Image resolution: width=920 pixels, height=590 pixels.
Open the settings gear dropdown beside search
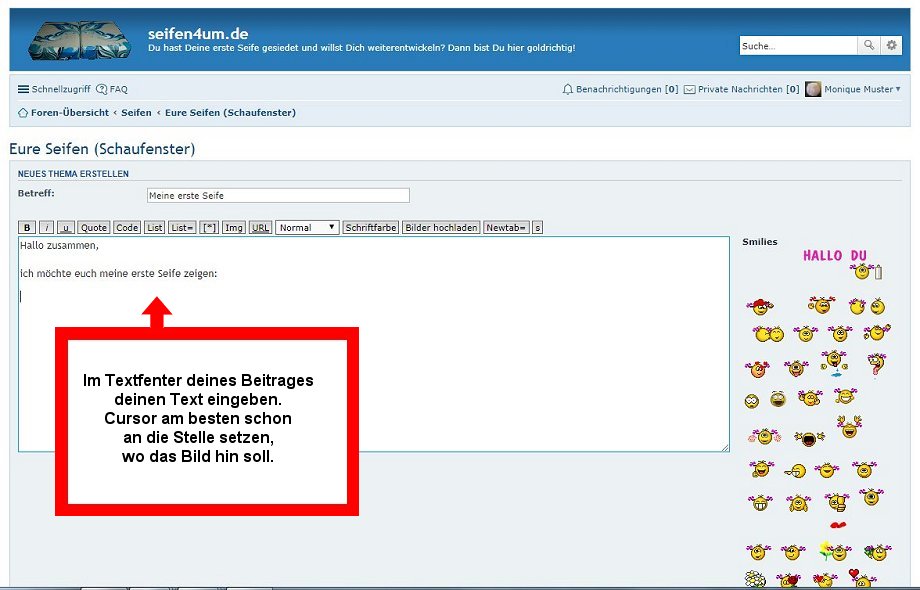(891, 45)
